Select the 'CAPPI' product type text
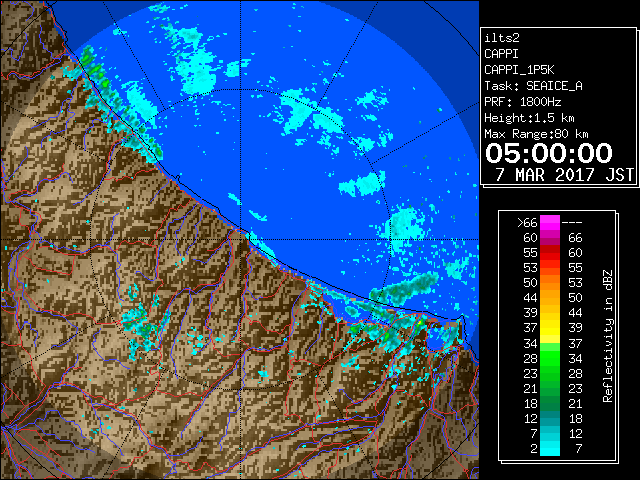Screen dimensions: 640x480 [501, 54]
